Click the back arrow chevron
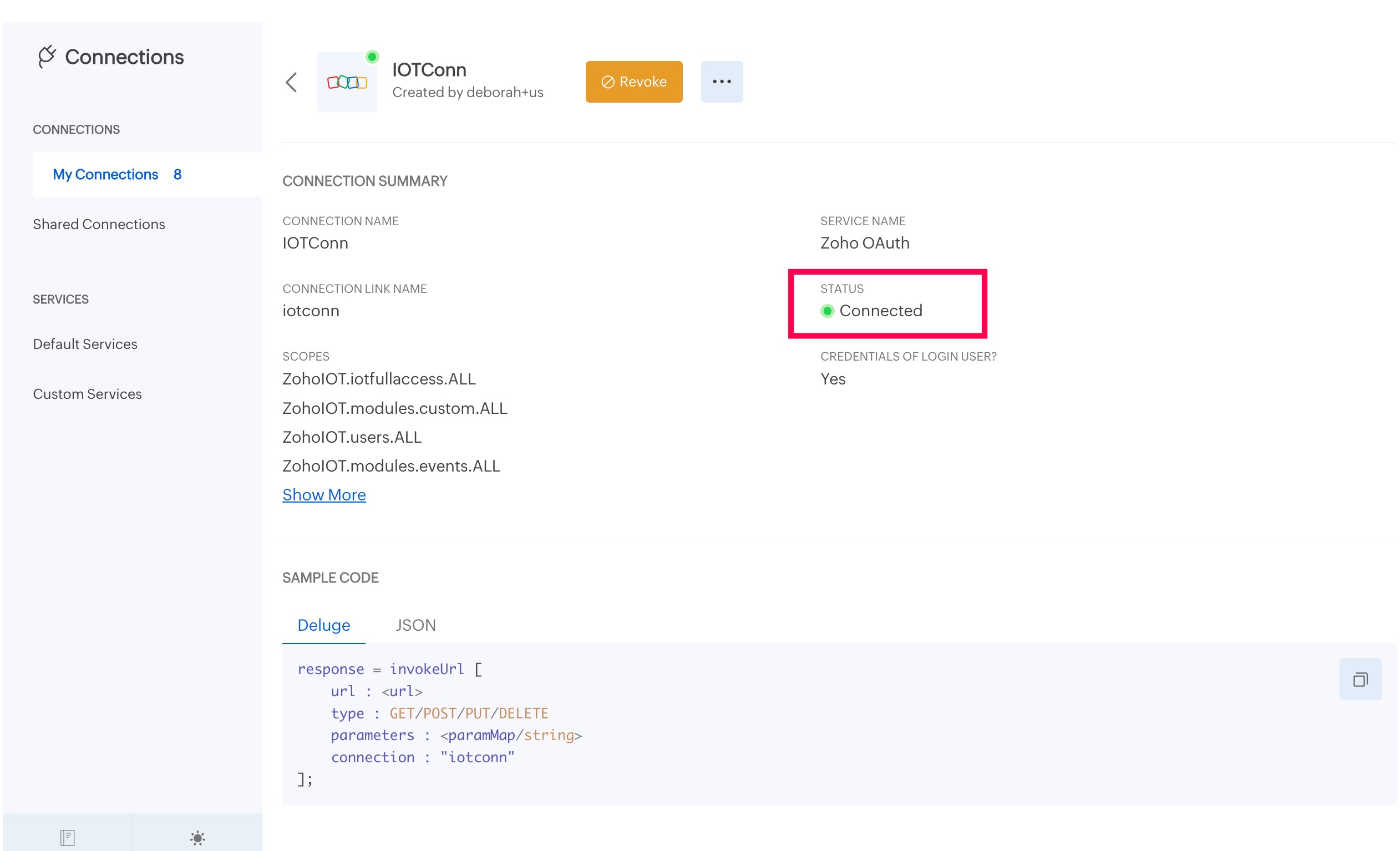 coord(291,82)
